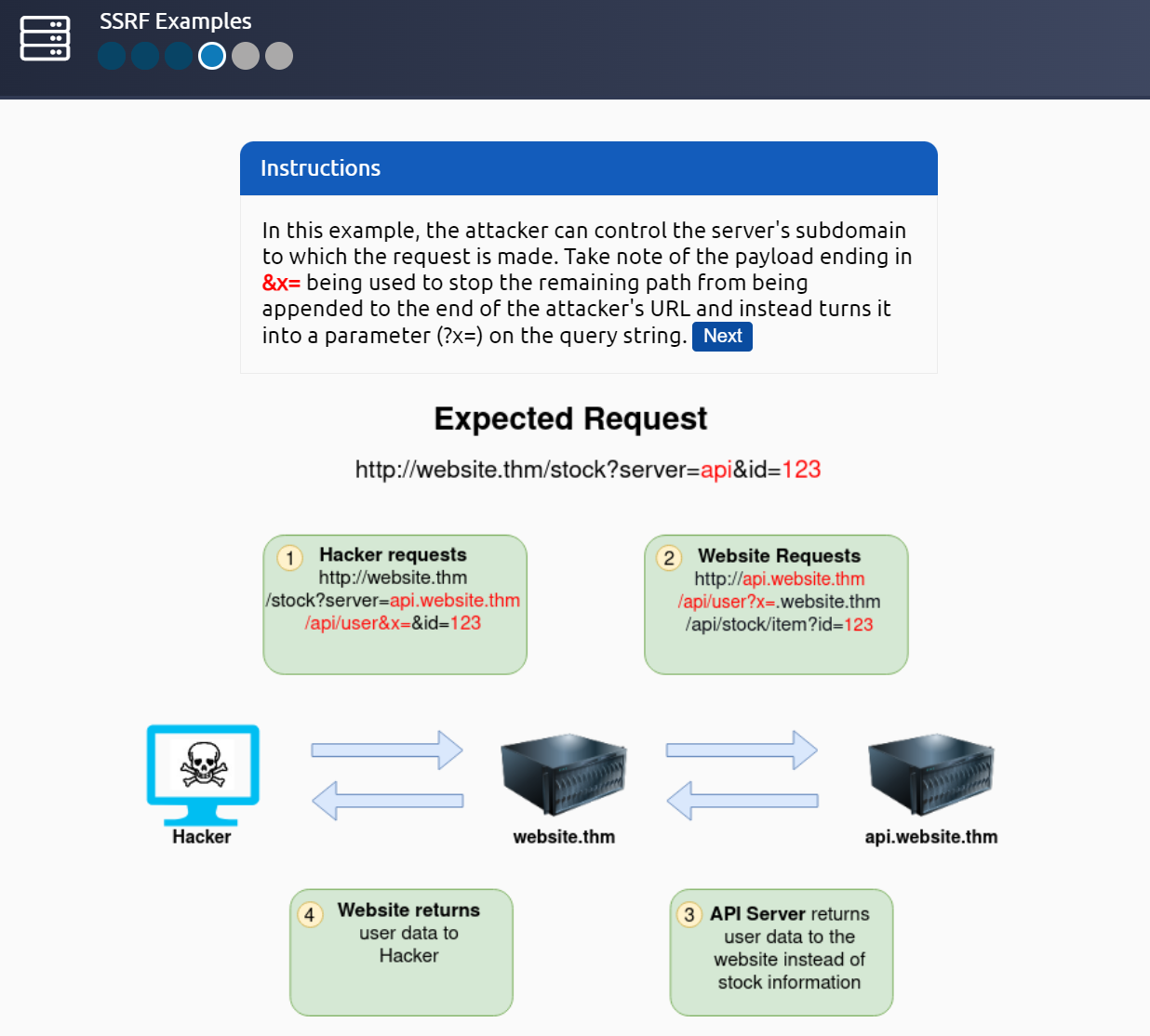Click the SSRF Examples title

176,21
